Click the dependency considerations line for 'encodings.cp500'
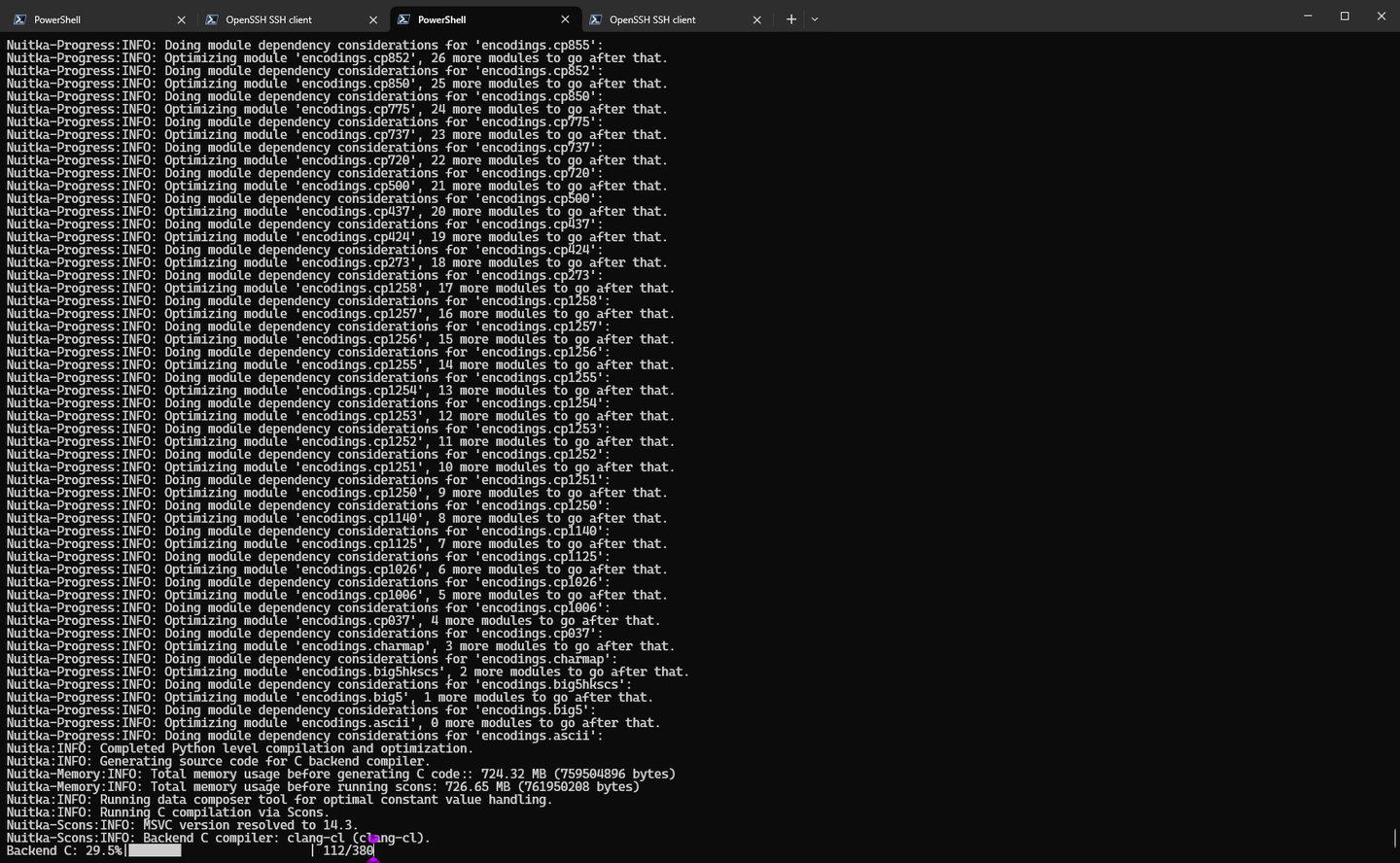The image size is (1400, 863). click(304, 198)
